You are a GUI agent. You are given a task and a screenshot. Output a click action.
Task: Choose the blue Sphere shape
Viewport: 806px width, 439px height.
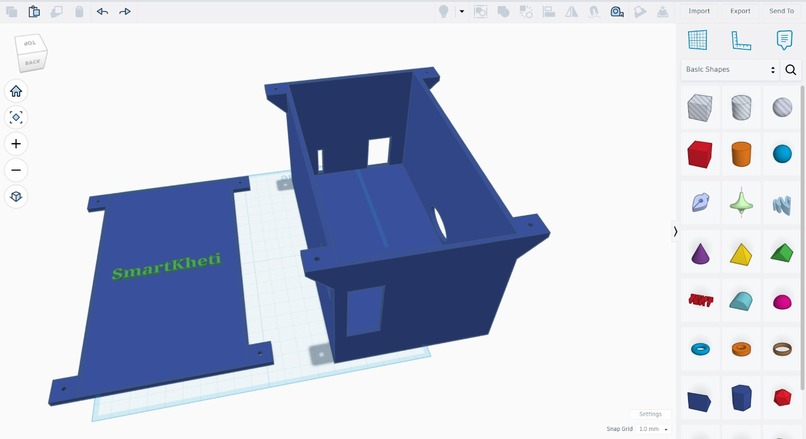pyautogui.click(x=782, y=154)
